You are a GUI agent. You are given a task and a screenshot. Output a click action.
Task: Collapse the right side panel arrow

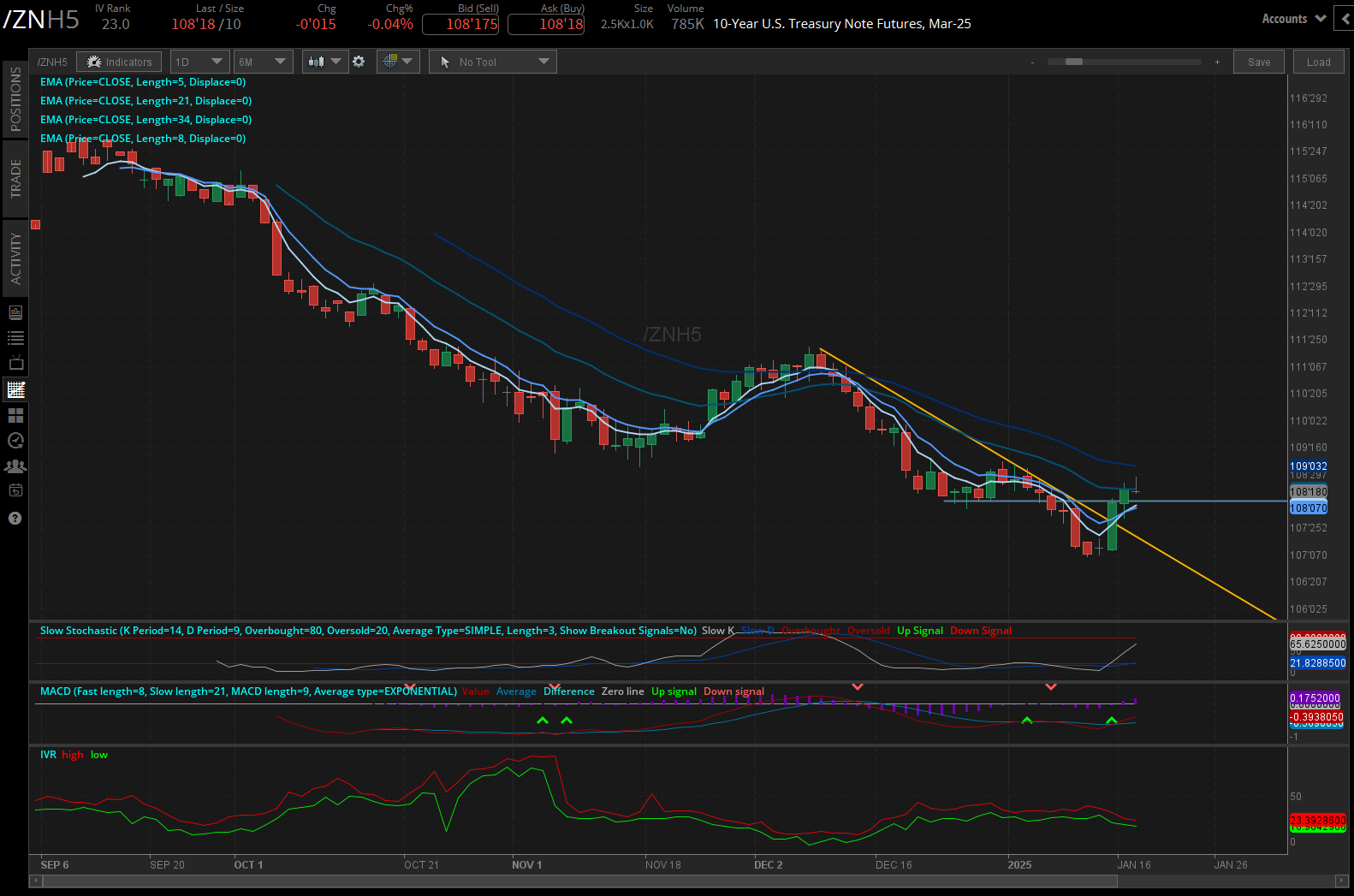(x=1346, y=19)
